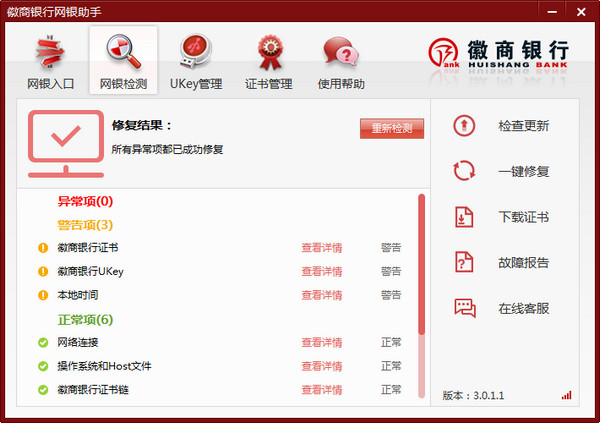The height and width of the screenshot is (423, 600).
Task: Select the 网银检测 magnifier icon
Action: click(123, 52)
